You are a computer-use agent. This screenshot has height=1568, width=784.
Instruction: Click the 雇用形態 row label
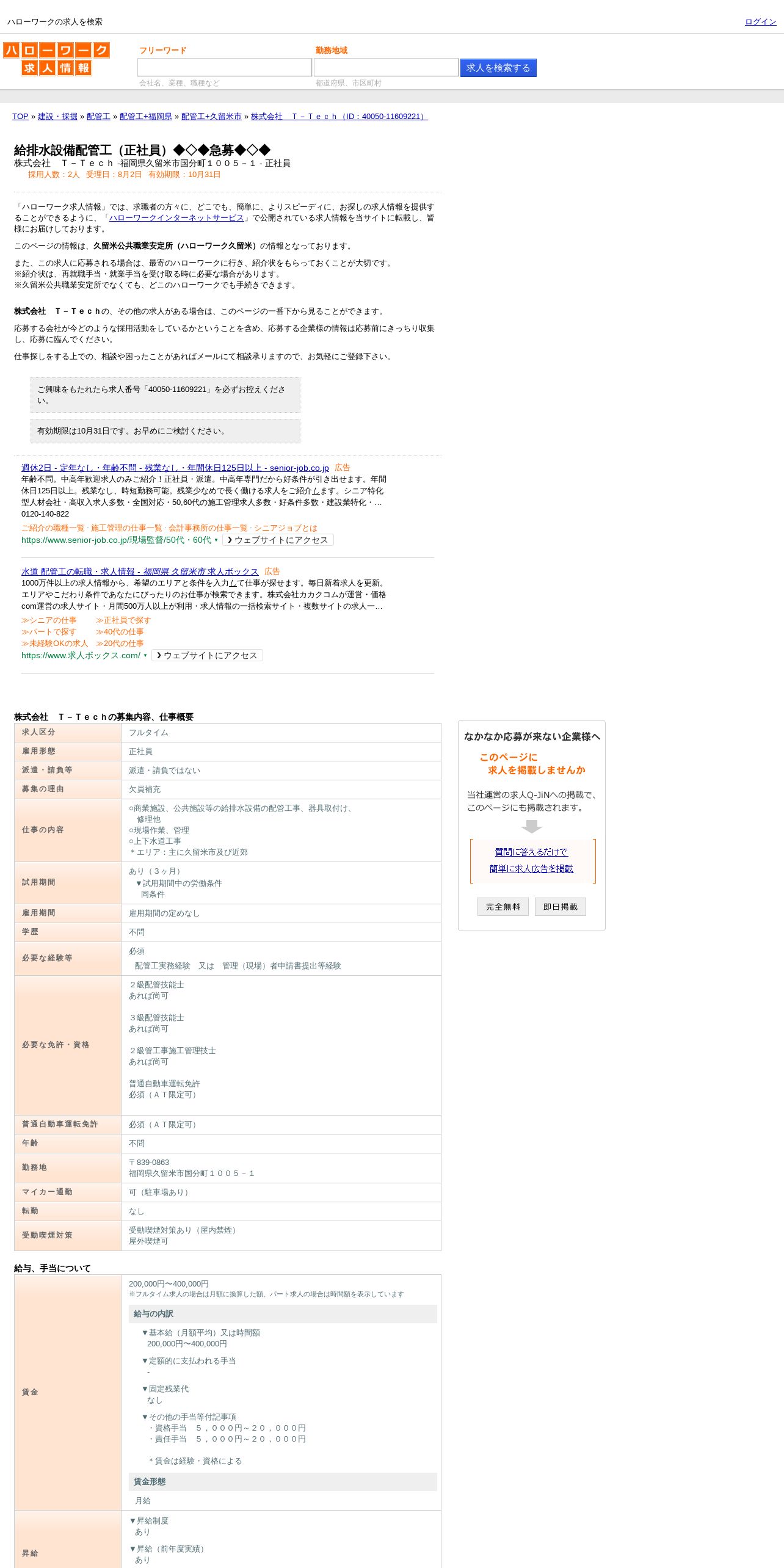(x=68, y=751)
